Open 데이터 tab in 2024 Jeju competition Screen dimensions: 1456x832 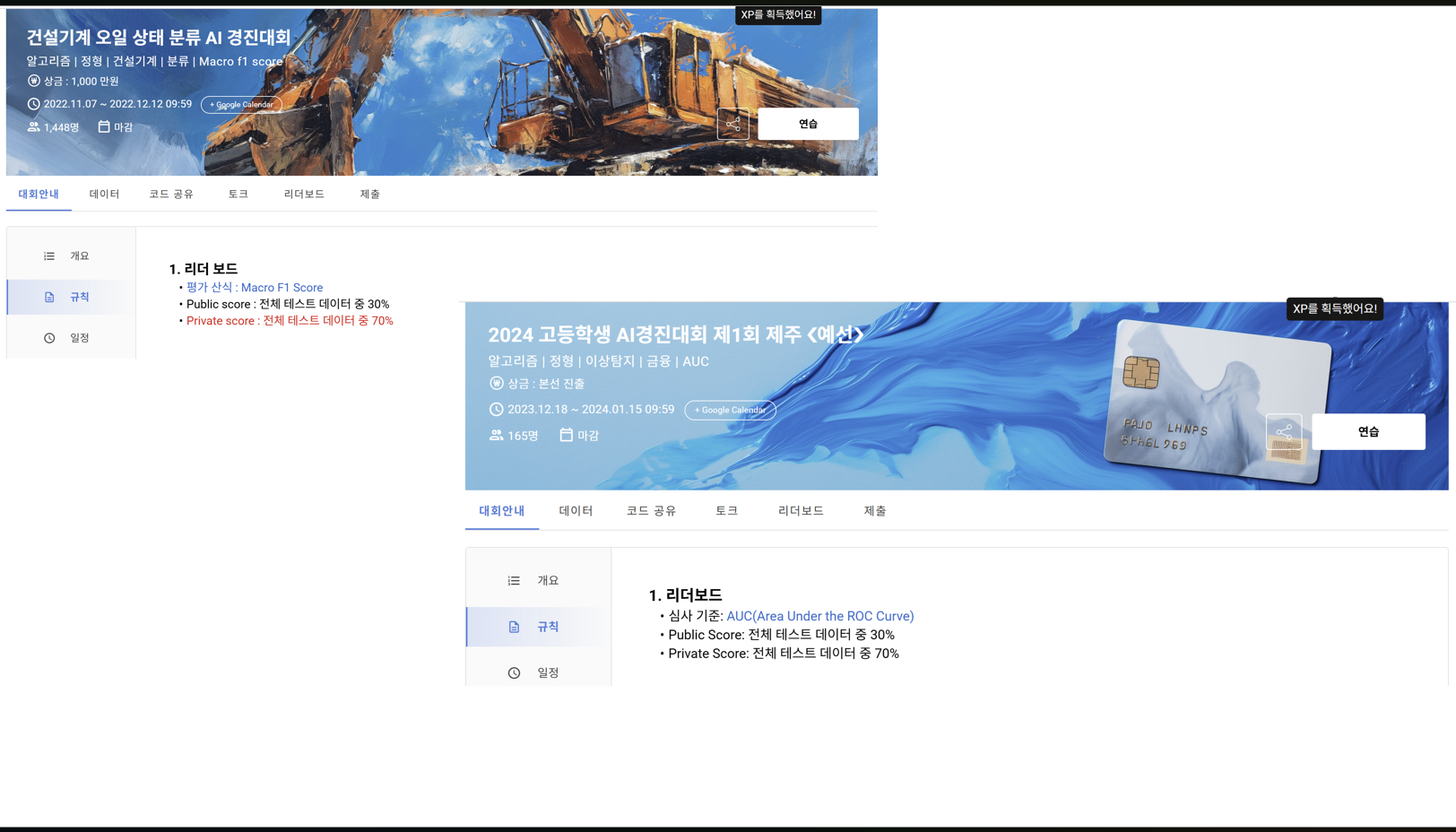(576, 510)
